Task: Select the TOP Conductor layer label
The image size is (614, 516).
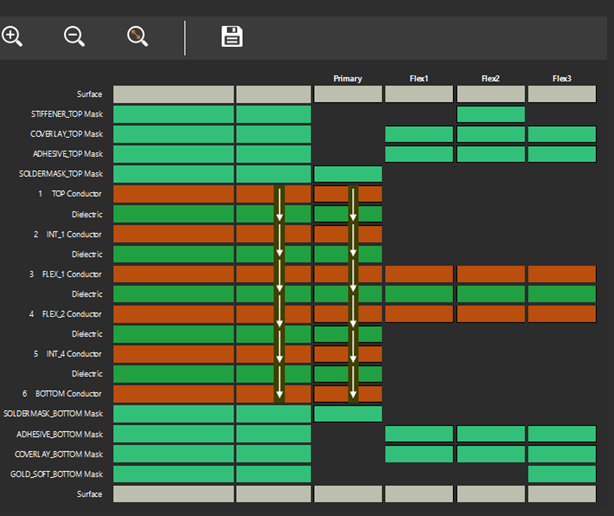Action: click(76, 194)
